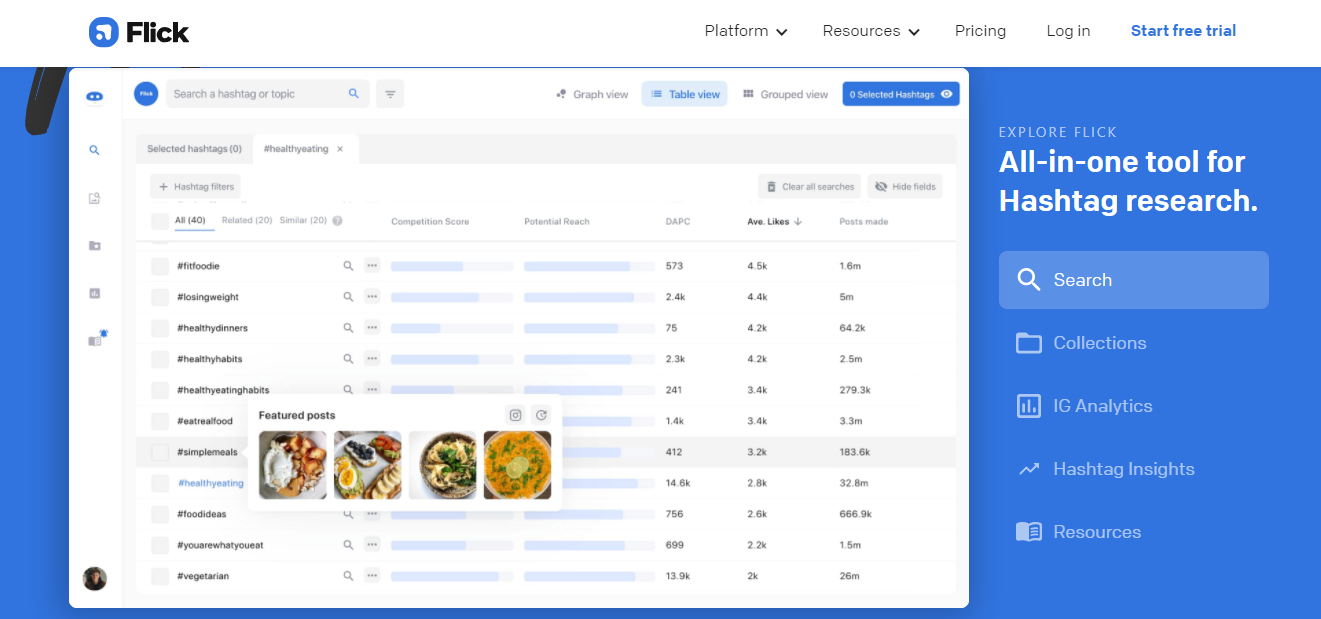Viewport: 1321px width, 619px height.
Task: Click the magnifier icon for #fitfoodie
Action: tap(348, 266)
